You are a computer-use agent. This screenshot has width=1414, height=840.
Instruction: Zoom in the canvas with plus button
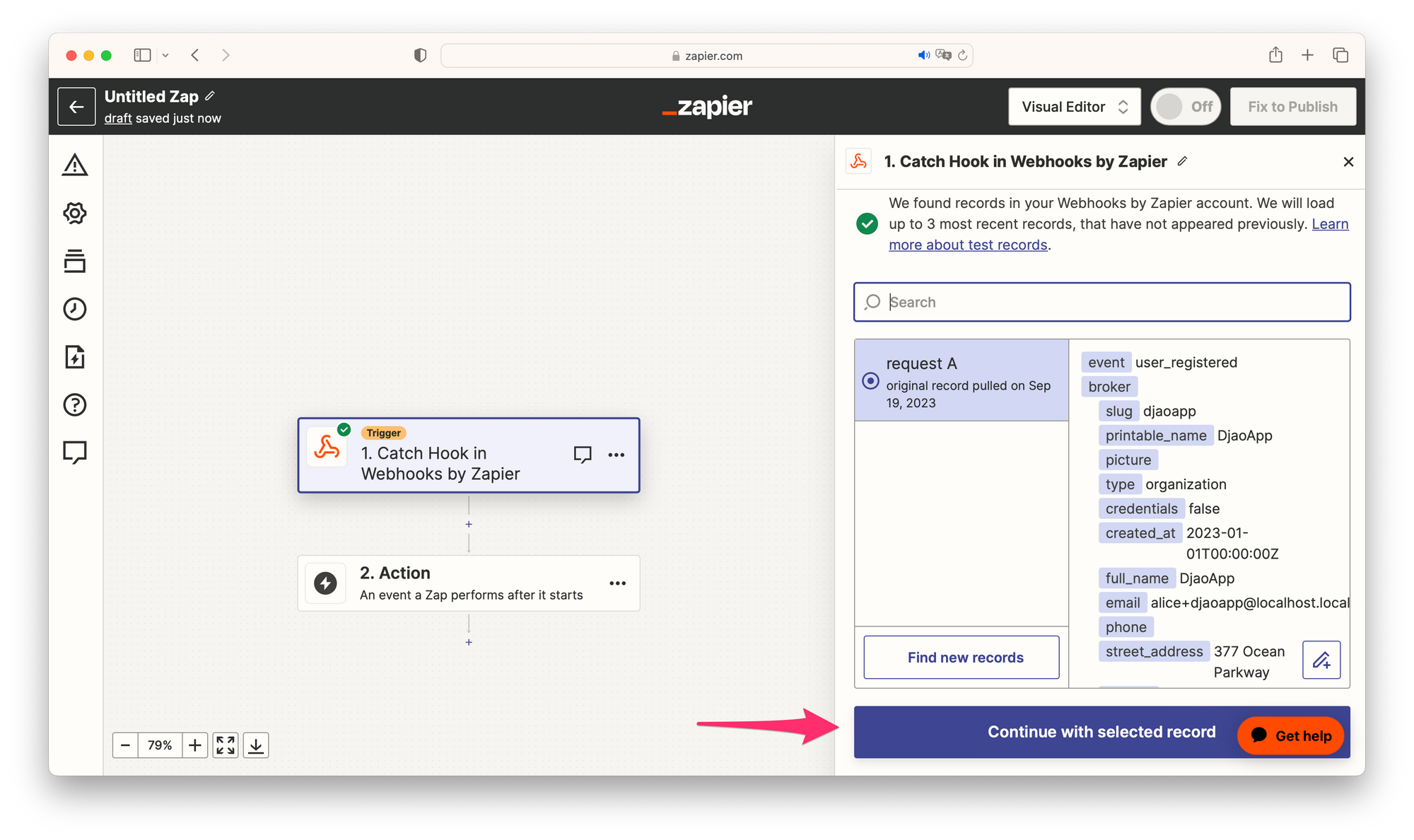coord(195,745)
